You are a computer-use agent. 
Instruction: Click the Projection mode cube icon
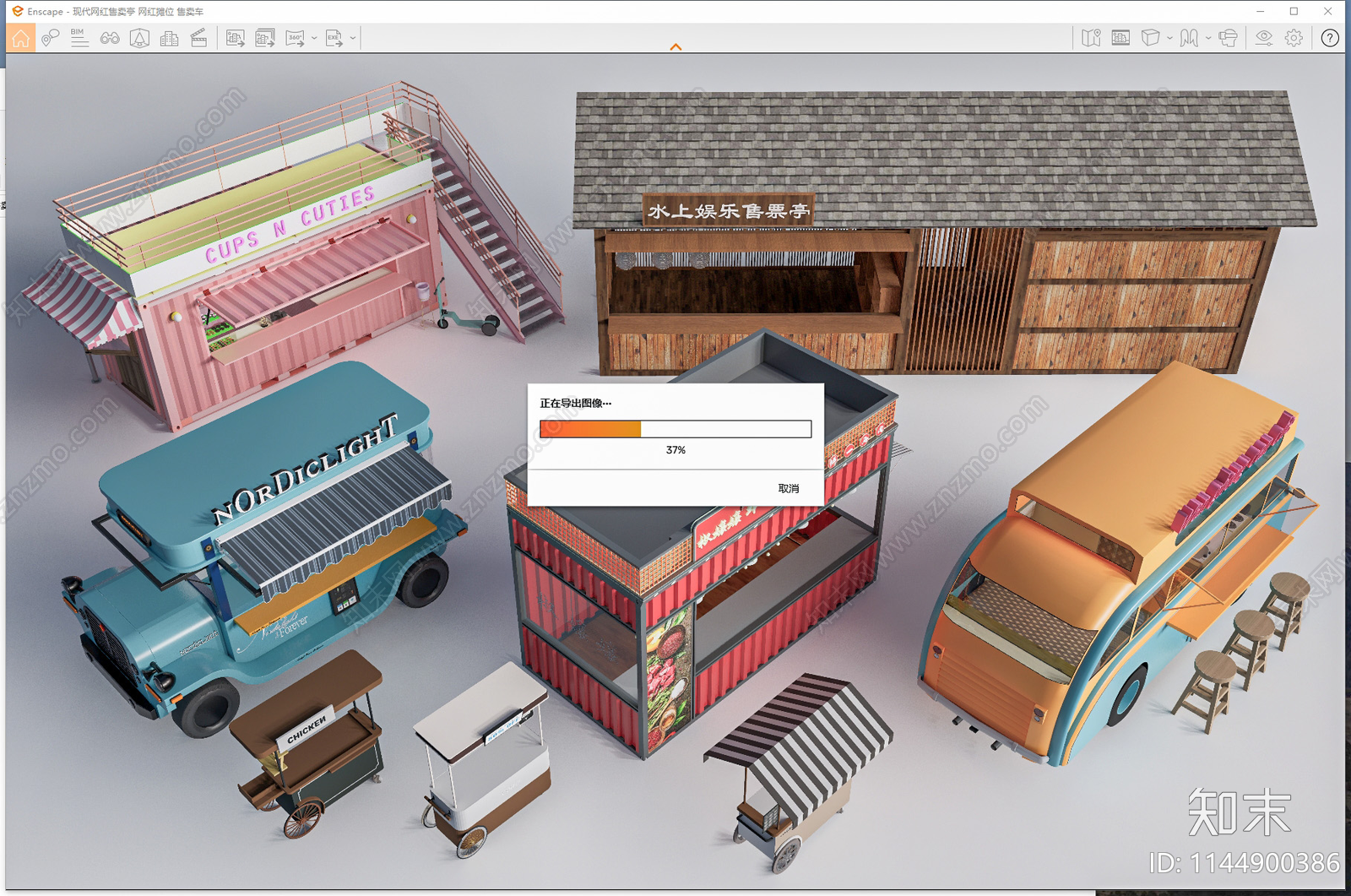tap(1150, 38)
